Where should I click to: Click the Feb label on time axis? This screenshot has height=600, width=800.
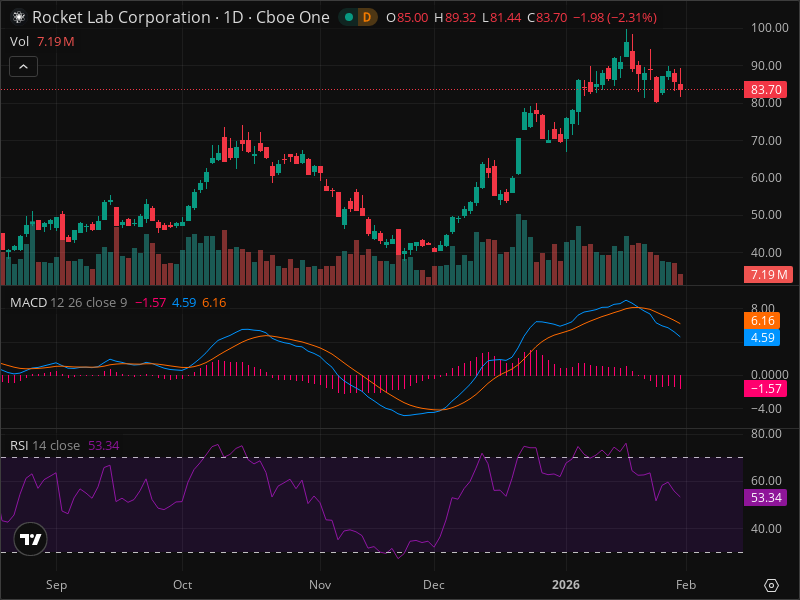coord(686,585)
